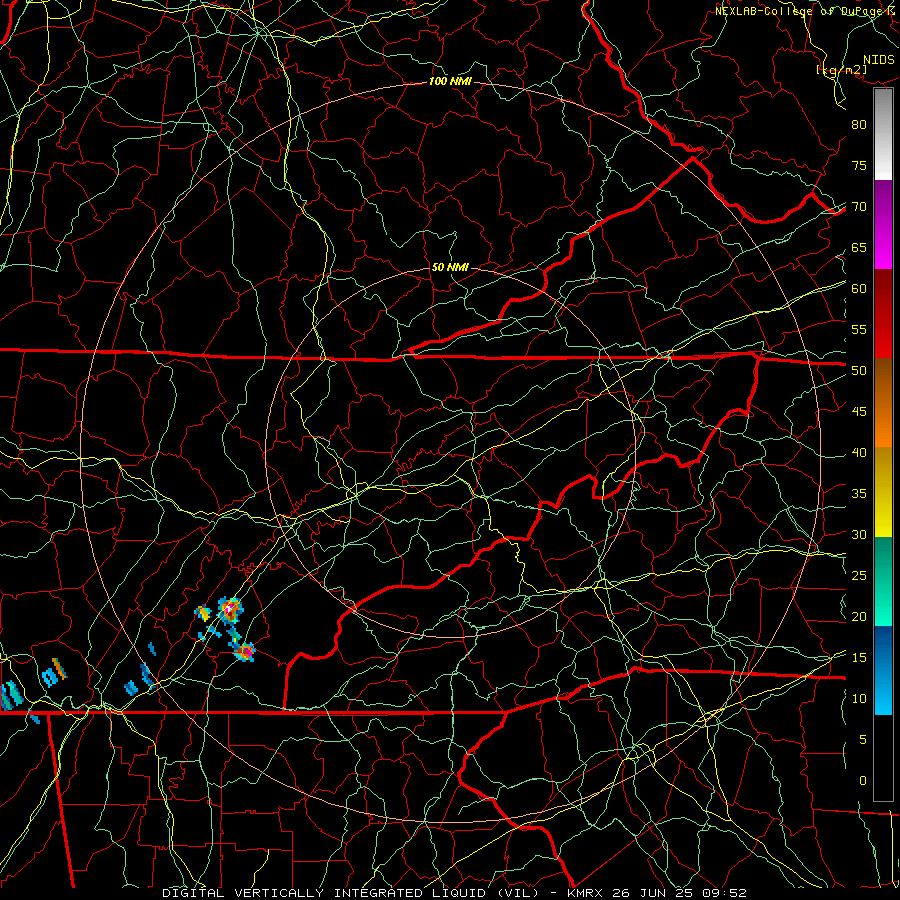The height and width of the screenshot is (900, 900).
Task: Click the NEXLAB-College of DuPage credit text
Action: point(805,11)
